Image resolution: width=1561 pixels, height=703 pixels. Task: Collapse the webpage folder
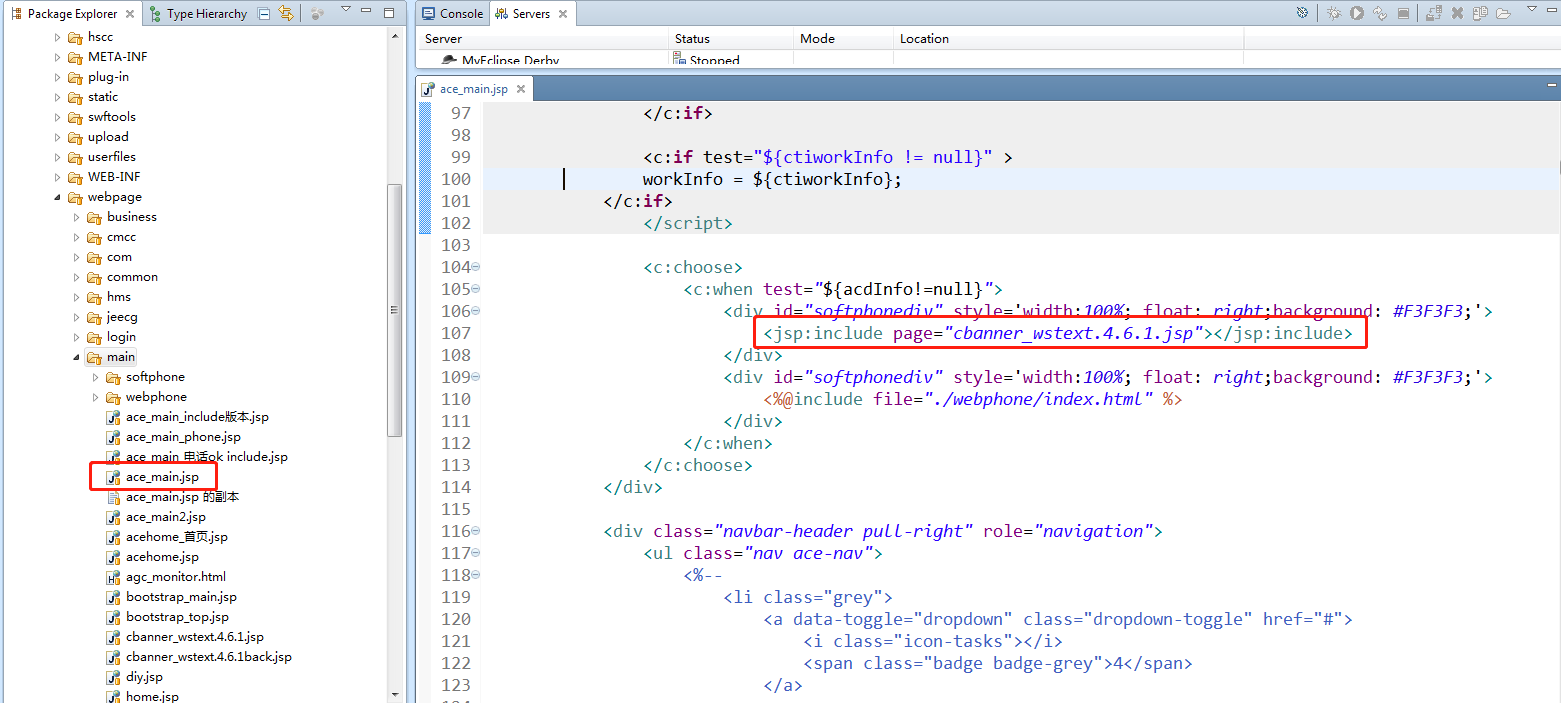pyautogui.click(x=58, y=197)
